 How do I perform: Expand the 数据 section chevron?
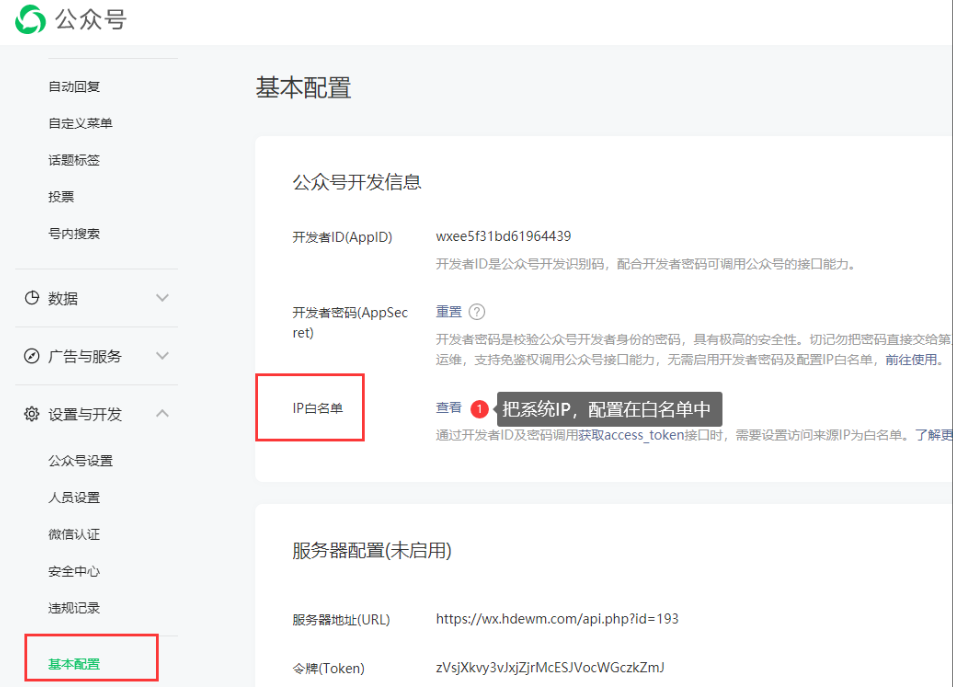click(162, 298)
